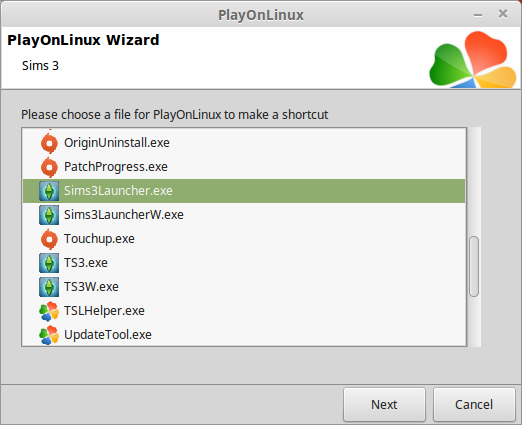Click the Next button
This screenshot has width=522, height=425.
384,405
